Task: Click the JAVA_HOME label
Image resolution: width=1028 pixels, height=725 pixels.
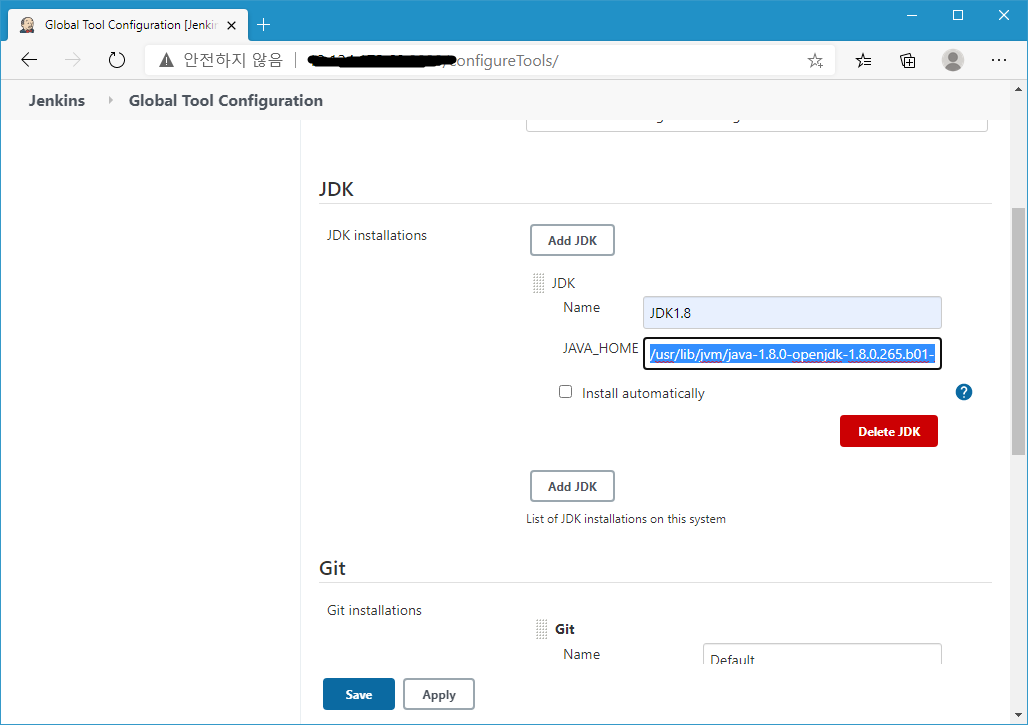Action: coord(600,349)
